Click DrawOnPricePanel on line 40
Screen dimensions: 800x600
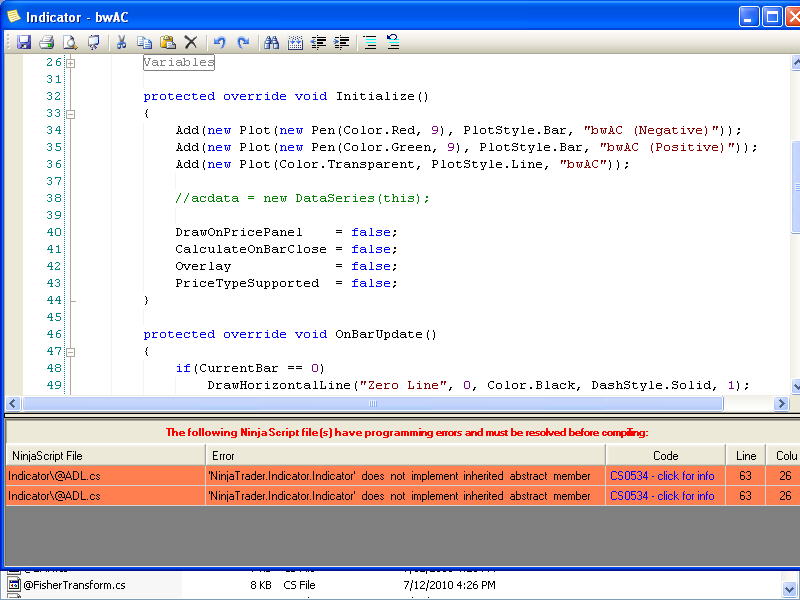pyautogui.click(x=239, y=232)
